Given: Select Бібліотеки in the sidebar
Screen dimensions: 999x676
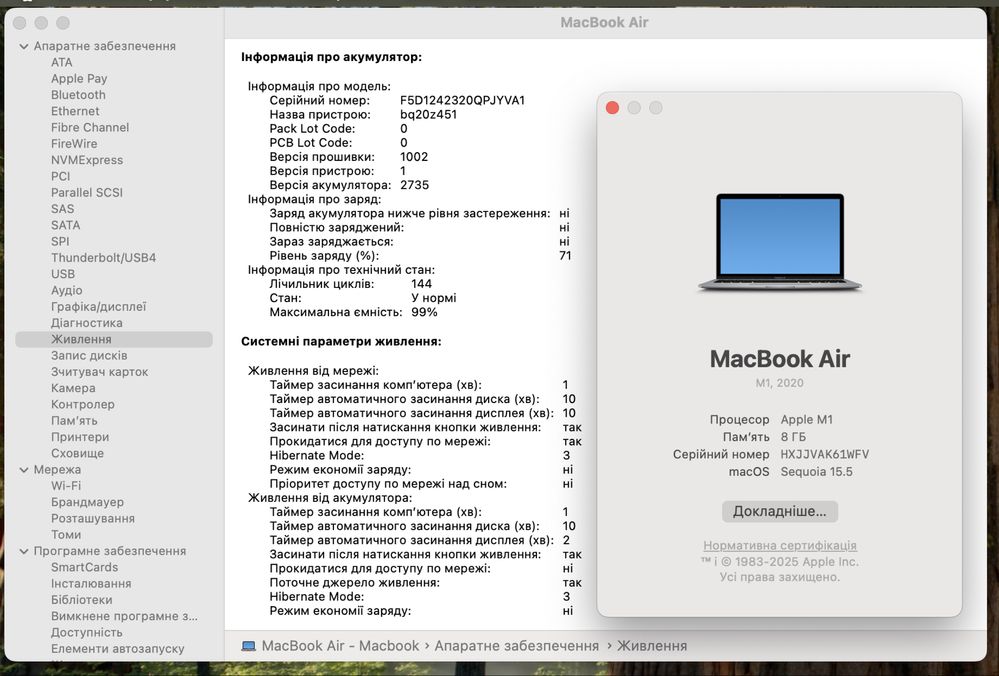Looking at the screenshot, I should 82,600.
